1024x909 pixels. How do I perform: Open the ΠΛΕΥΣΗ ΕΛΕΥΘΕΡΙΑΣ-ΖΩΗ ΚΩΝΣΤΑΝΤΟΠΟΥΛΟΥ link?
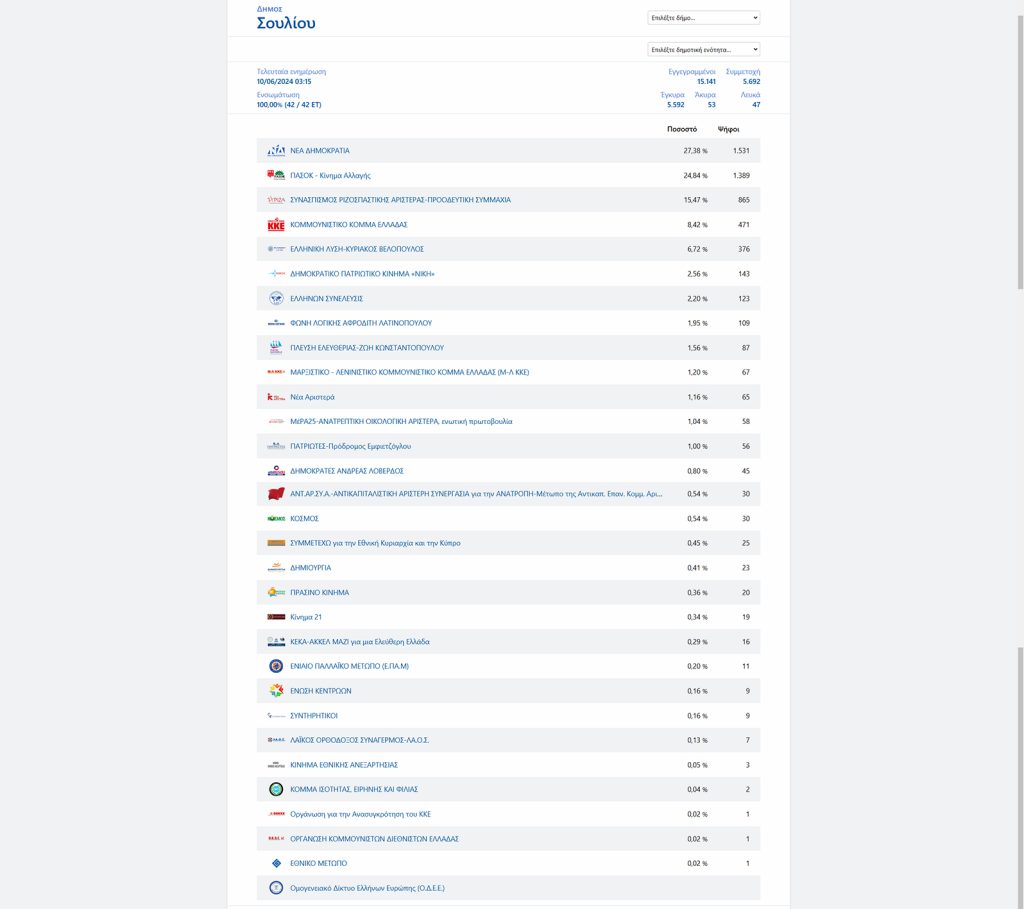tap(366, 348)
